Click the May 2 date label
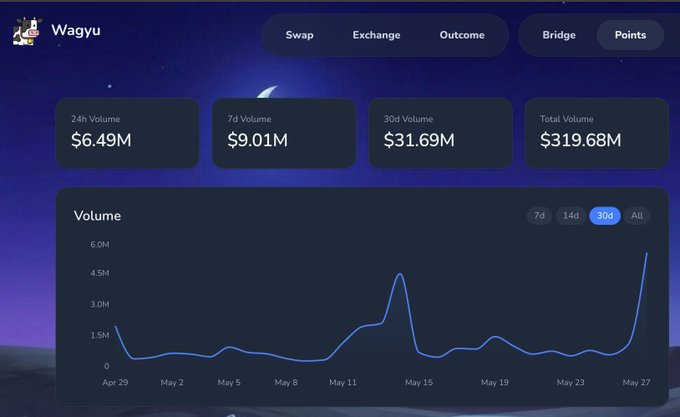Screen dimensions: 680x417 172,382
